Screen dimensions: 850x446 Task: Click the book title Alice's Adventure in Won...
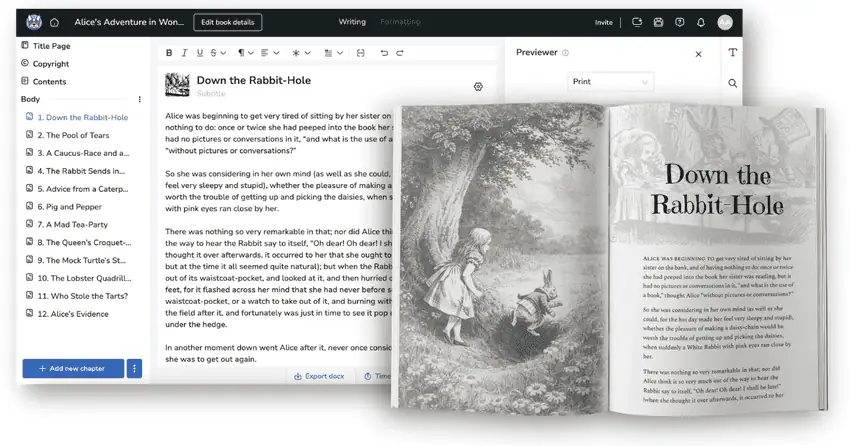[129, 22]
